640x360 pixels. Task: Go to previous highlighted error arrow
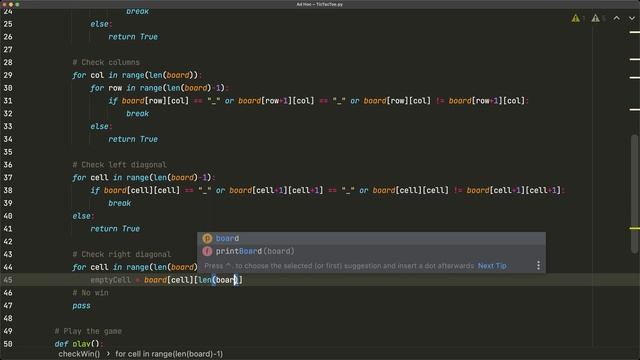click(616, 18)
